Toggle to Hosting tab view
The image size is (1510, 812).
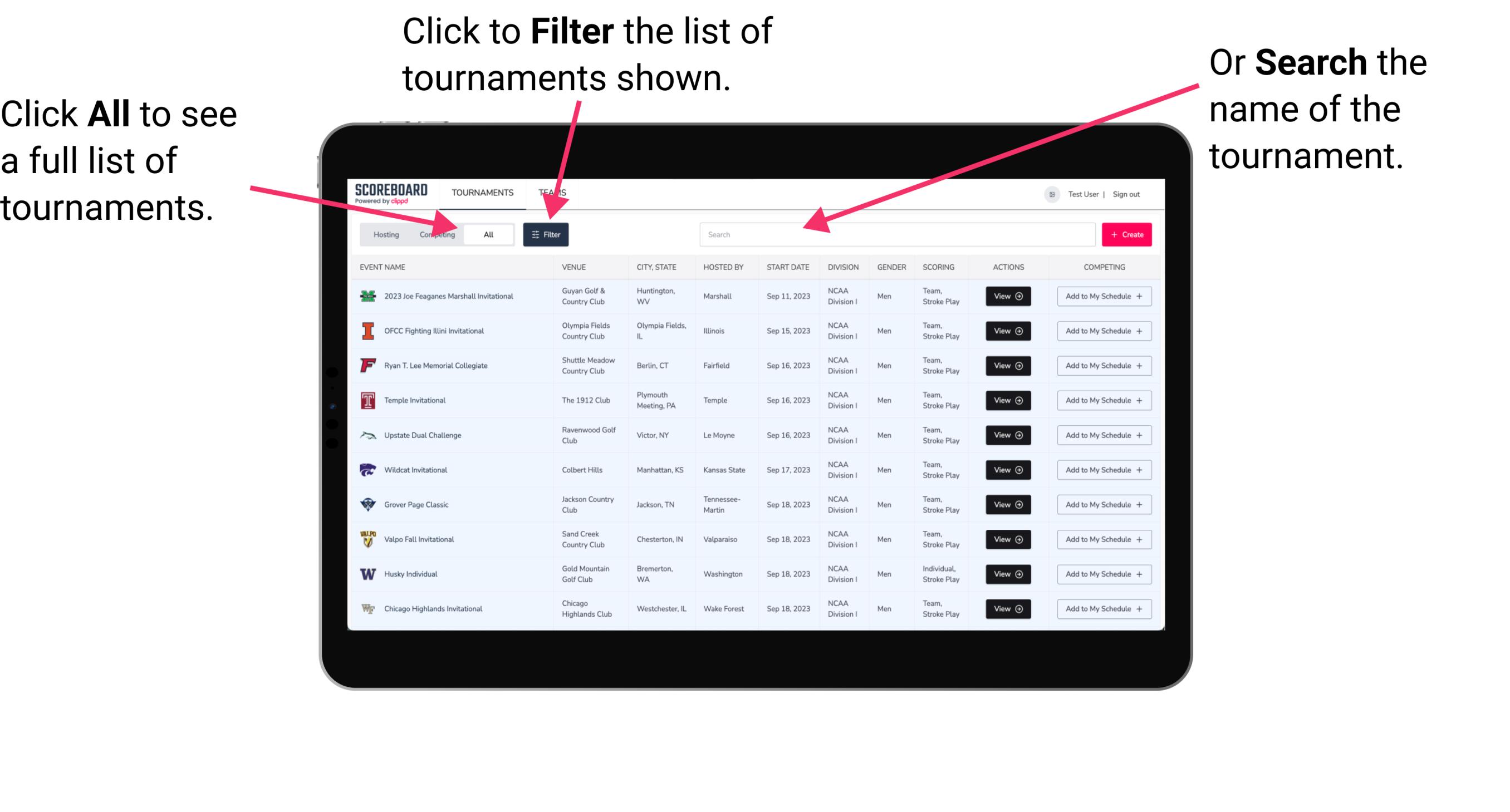(x=383, y=234)
